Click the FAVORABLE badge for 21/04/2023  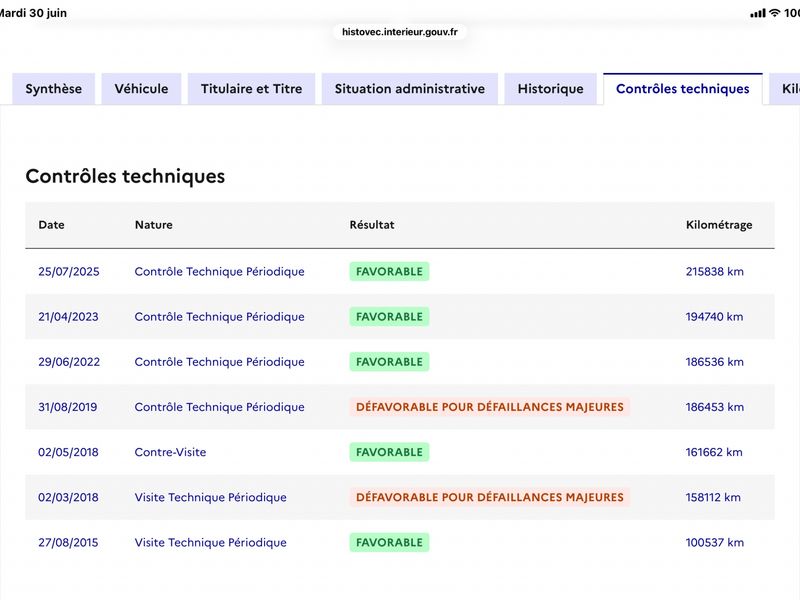click(389, 316)
